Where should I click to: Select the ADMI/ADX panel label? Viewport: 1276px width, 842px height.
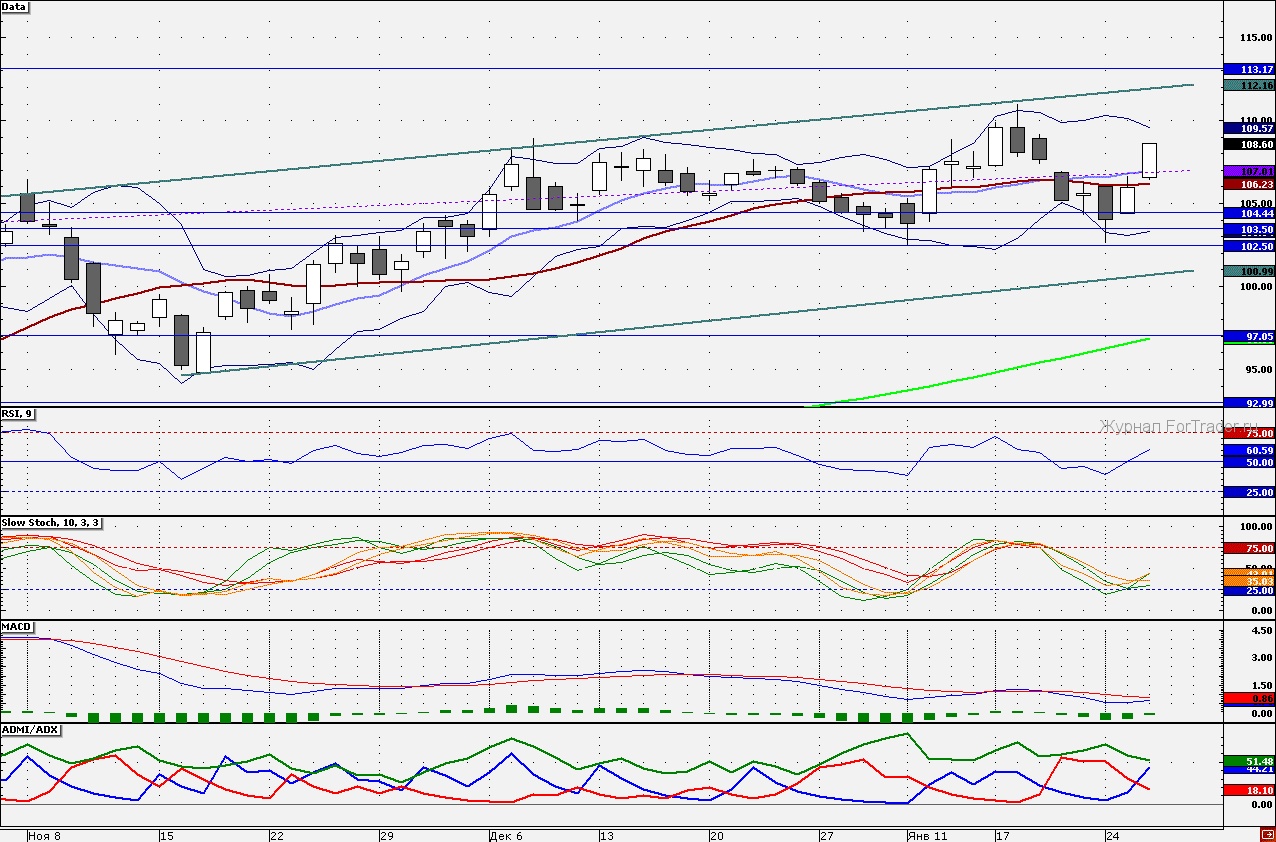point(30,729)
